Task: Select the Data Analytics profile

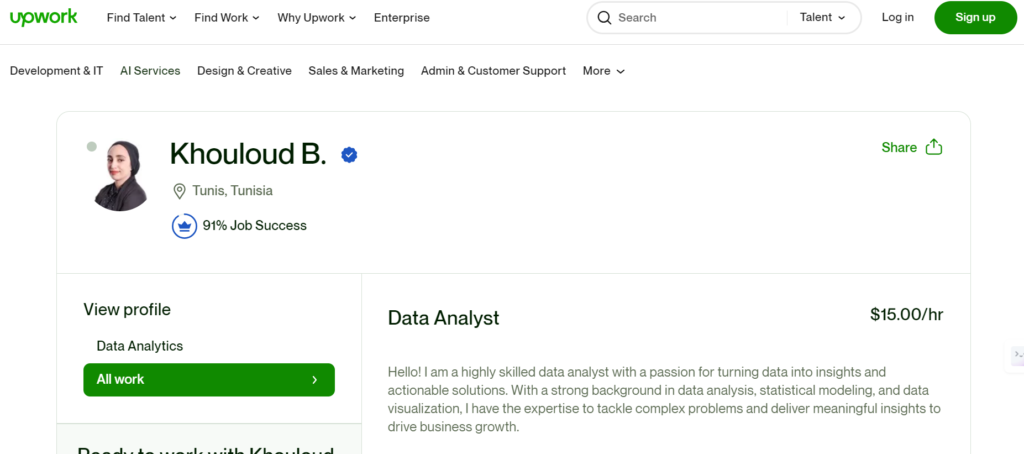Action: click(140, 346)
